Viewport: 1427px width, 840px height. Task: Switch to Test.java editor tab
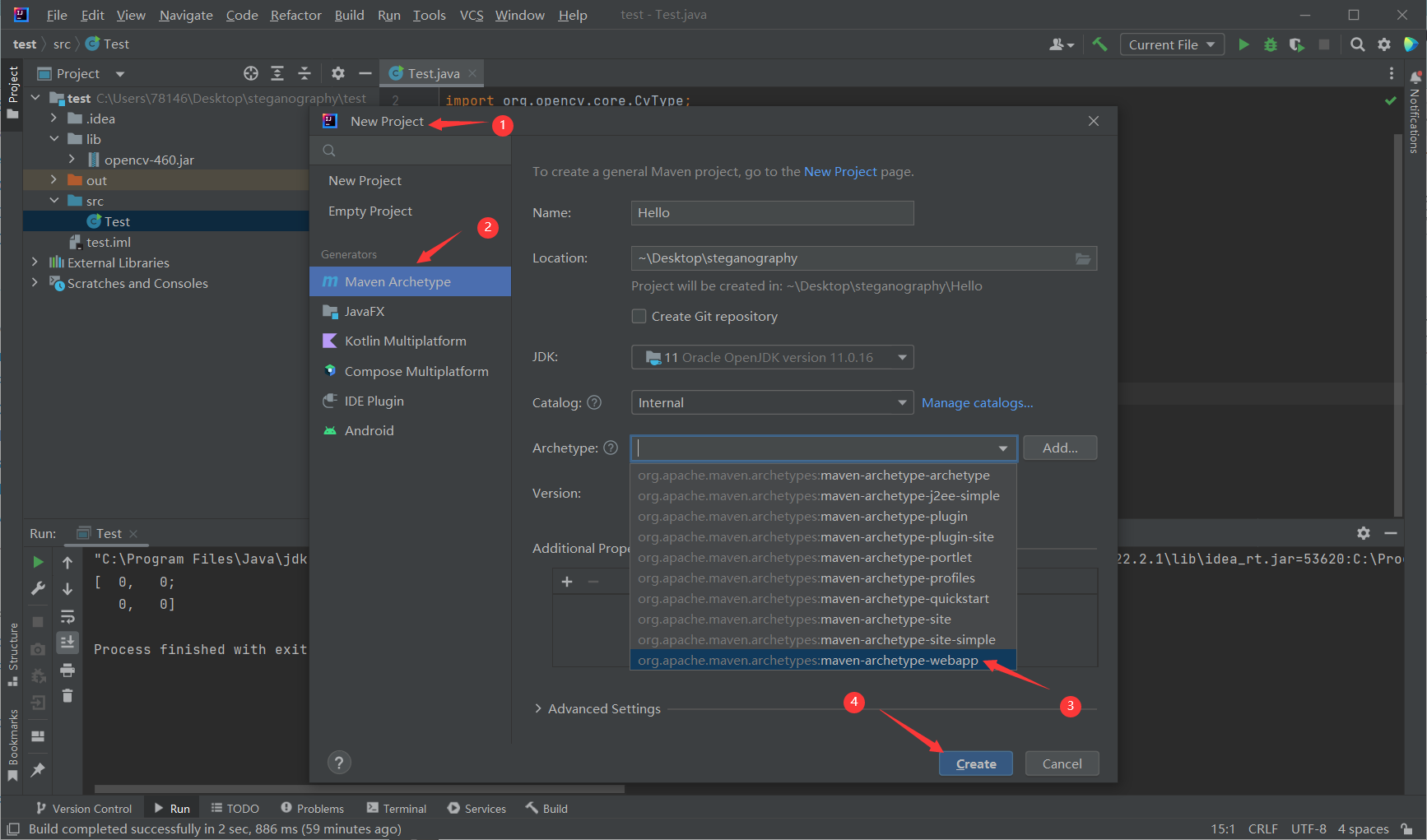(x=432, y=73)
